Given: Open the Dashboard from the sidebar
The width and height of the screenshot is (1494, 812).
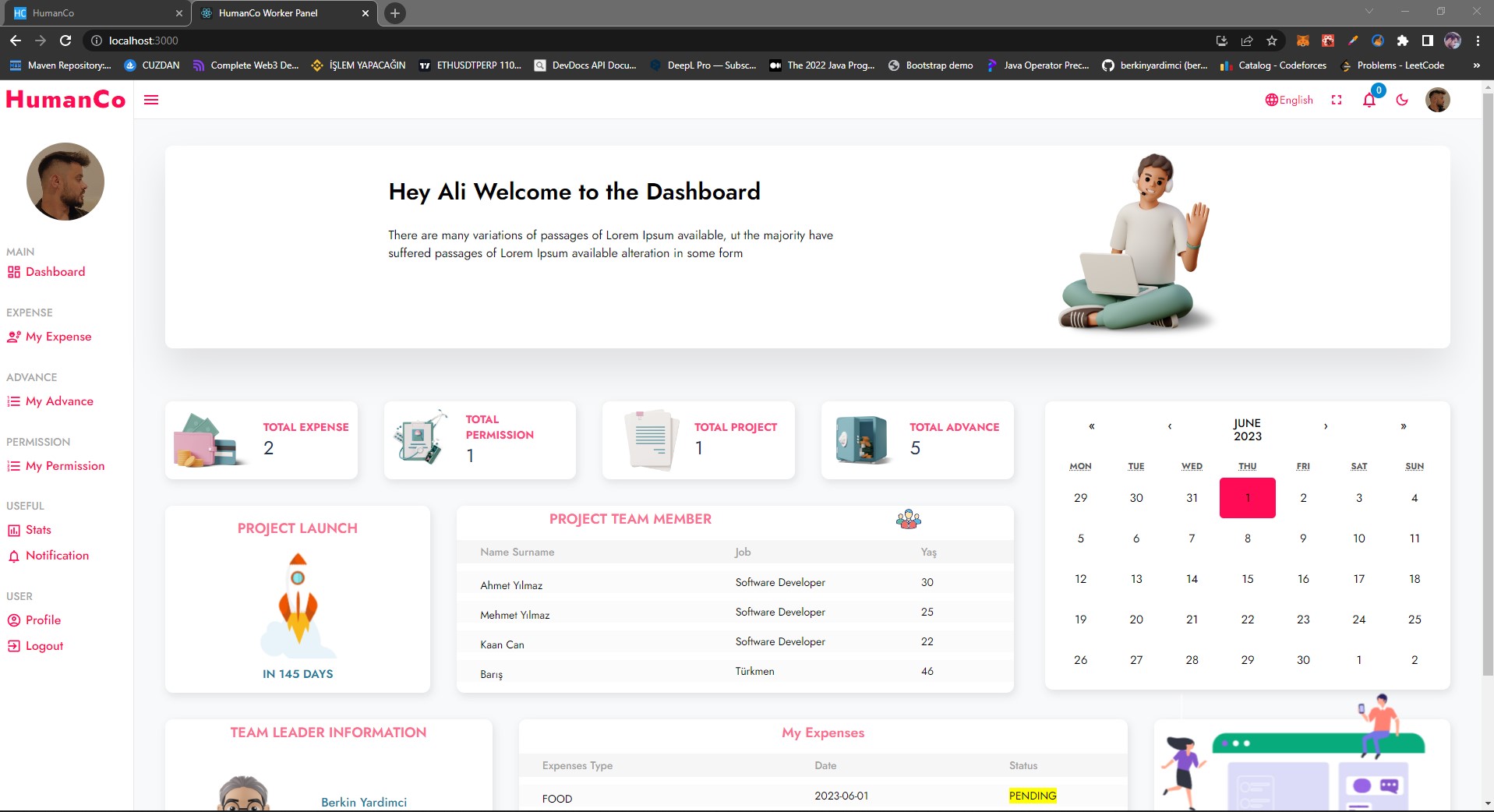Looking at the screenshot, I should (x=55, y=272).
